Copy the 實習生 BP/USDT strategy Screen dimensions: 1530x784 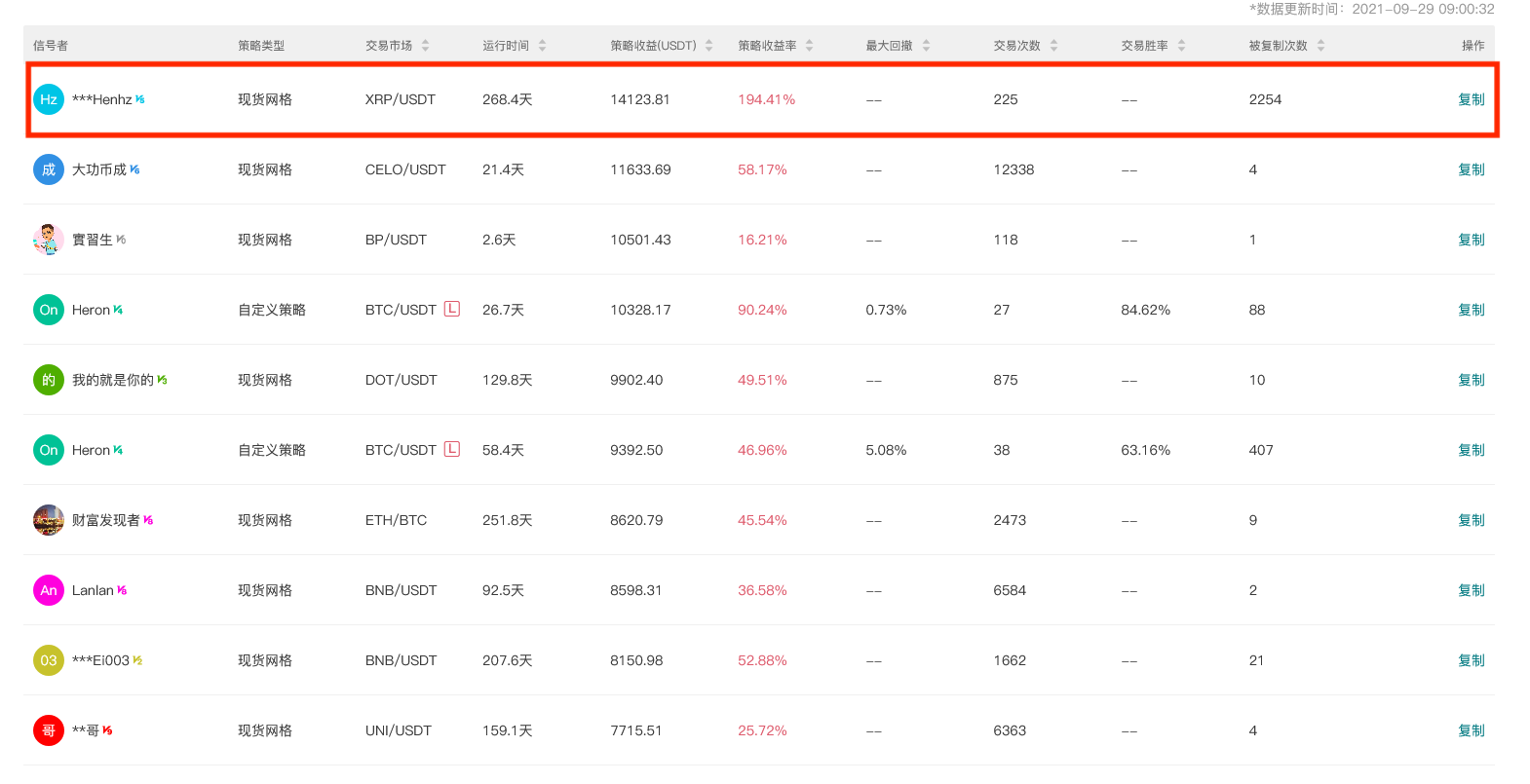point(1472,240)
